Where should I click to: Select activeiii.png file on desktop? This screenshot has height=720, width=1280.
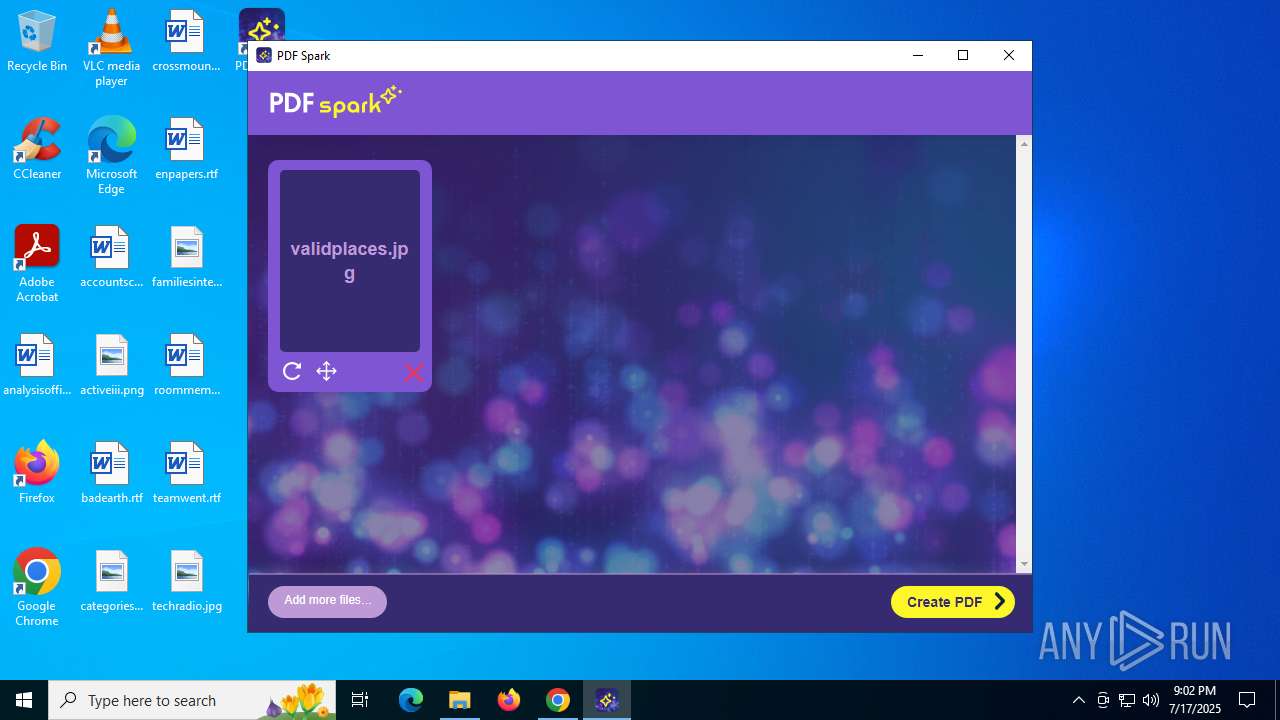pyautogui.click(x=111, y=365)
